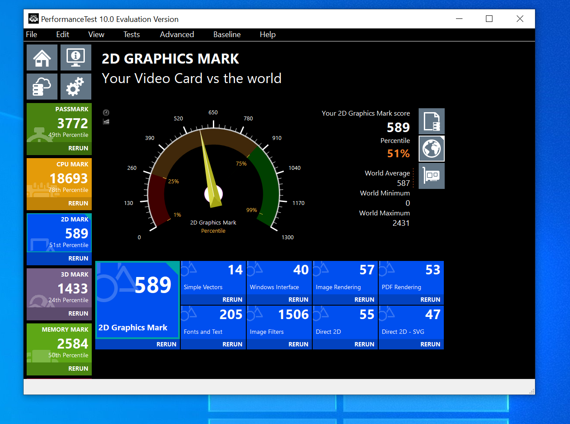Select the 3D Mark 1433 tile
Viewport: 570px width, 424px height.
tap(59, 288)
